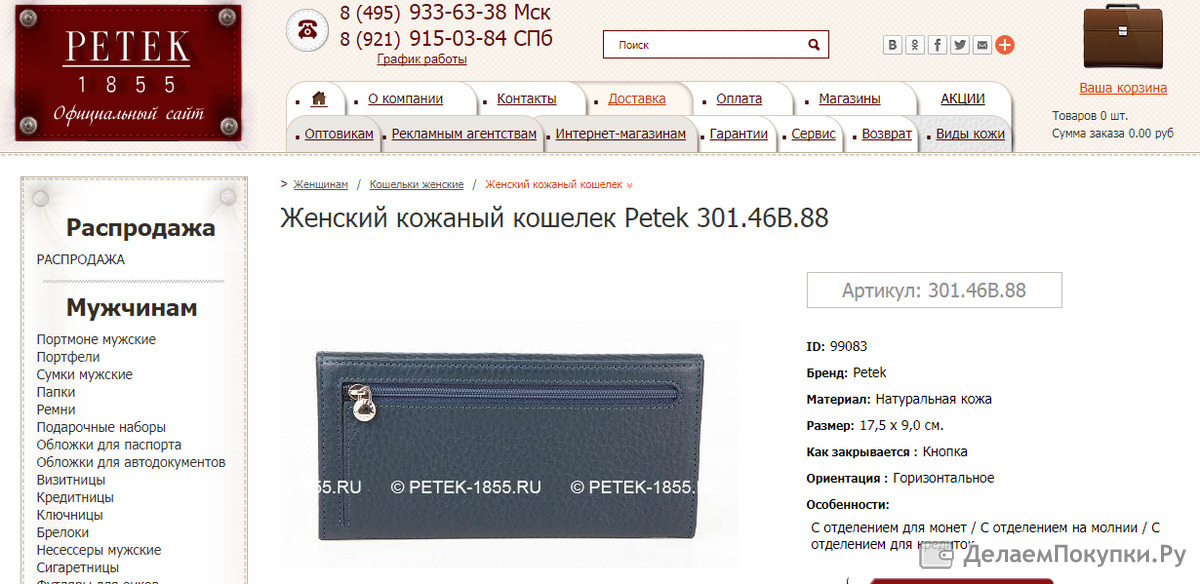1200x584 pixels.
Task: Go to home page via house icon
Action: pyautogui.click(x=319, y=99)
